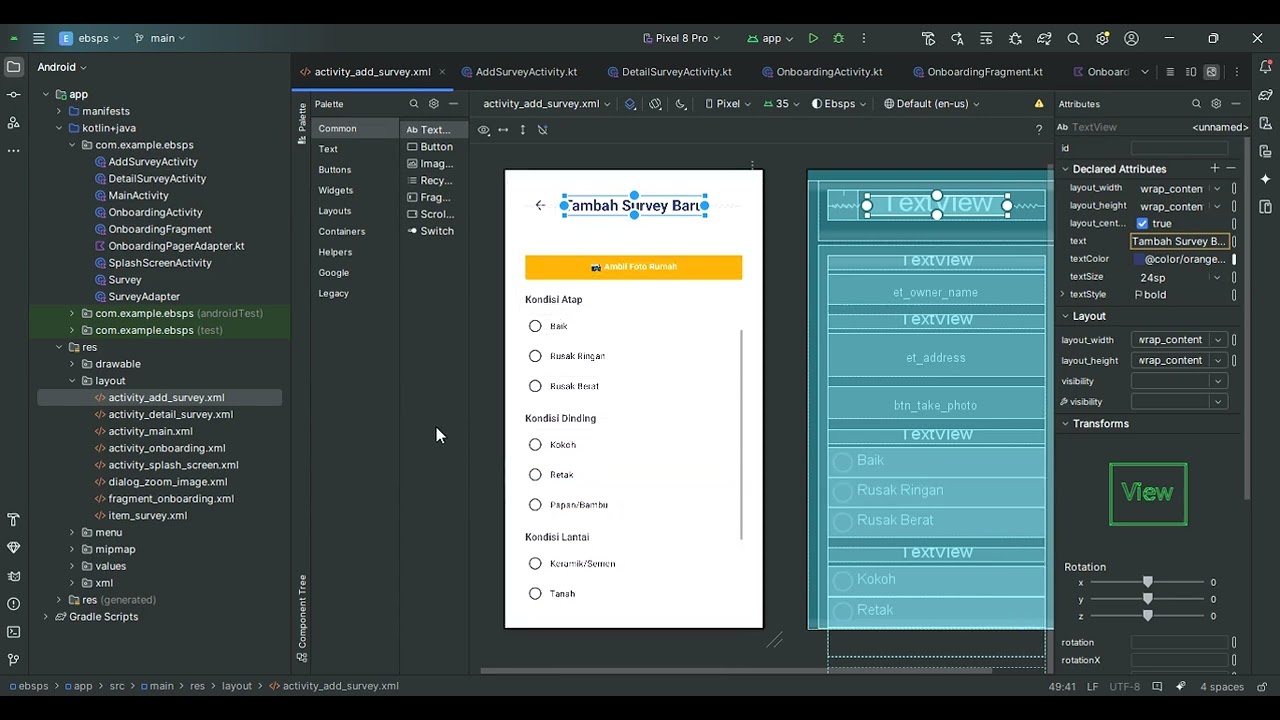This screenshot has height=720, width=1280.
Task: Collapse the Declared Attributes section
Action: click(1066, 169)
